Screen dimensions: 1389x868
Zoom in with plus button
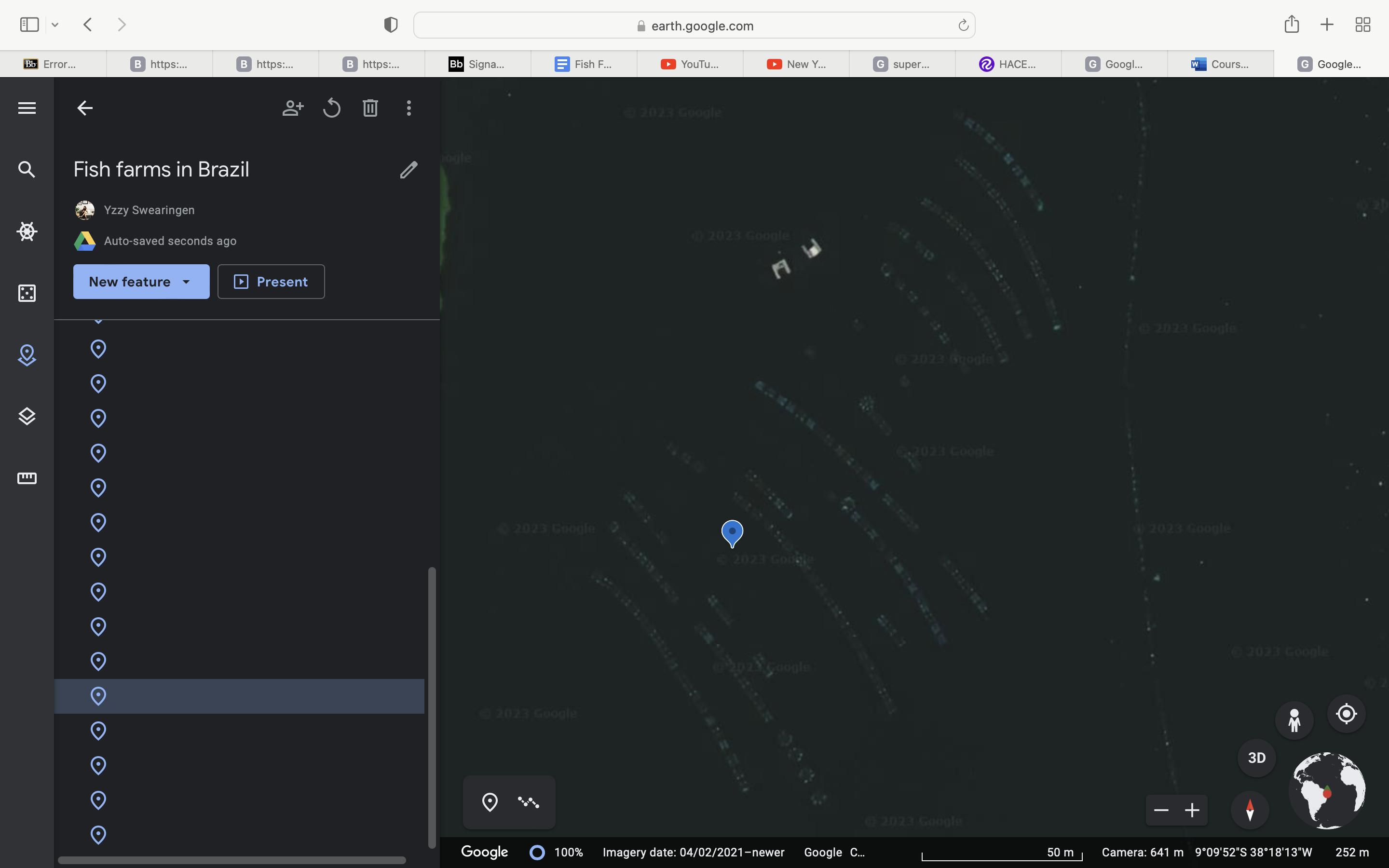pyautogui.click(x=1192, y=810)
